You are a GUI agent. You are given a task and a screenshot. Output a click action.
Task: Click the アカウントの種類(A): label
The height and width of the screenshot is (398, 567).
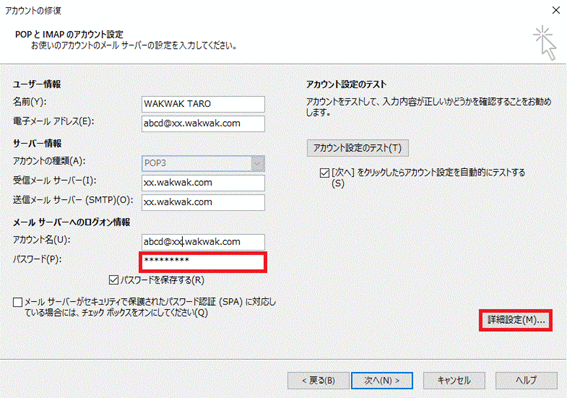49,161
